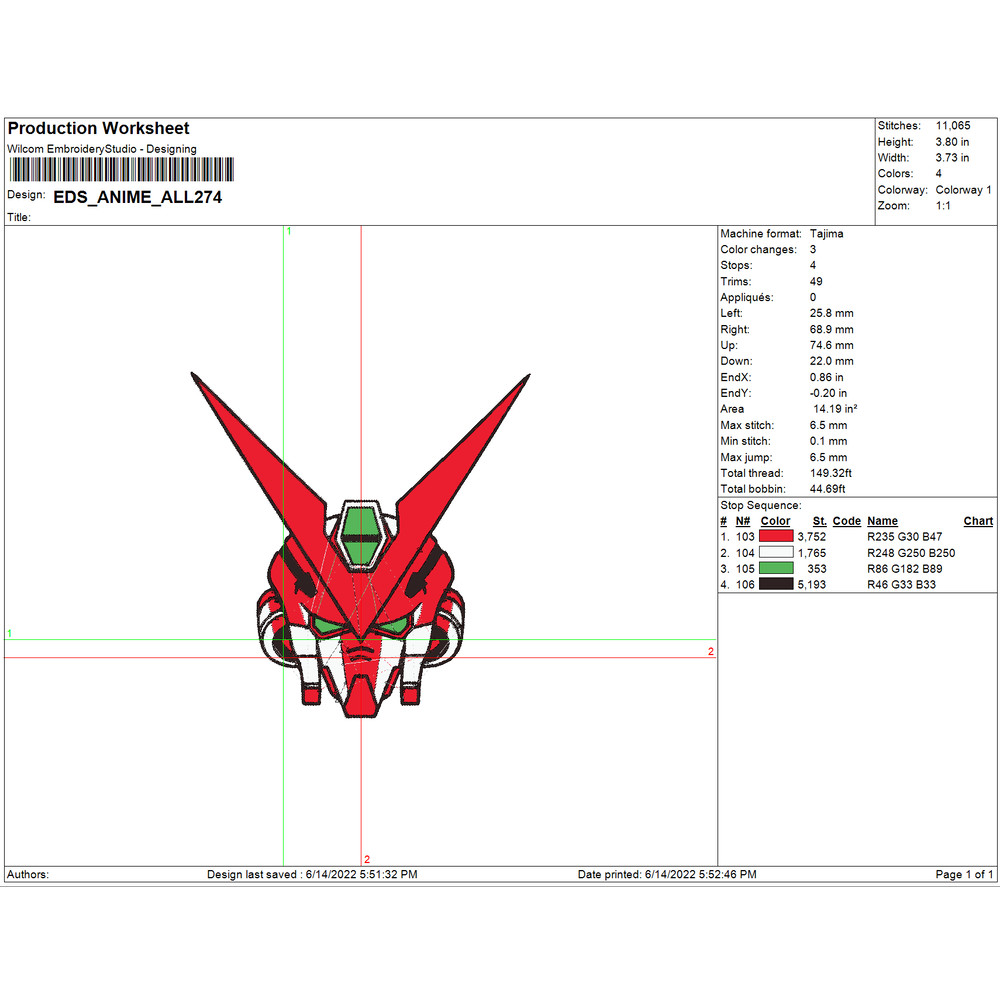Select the white color swatch for thread 104
This screenshot has height=1000, width=1000.
774,552
